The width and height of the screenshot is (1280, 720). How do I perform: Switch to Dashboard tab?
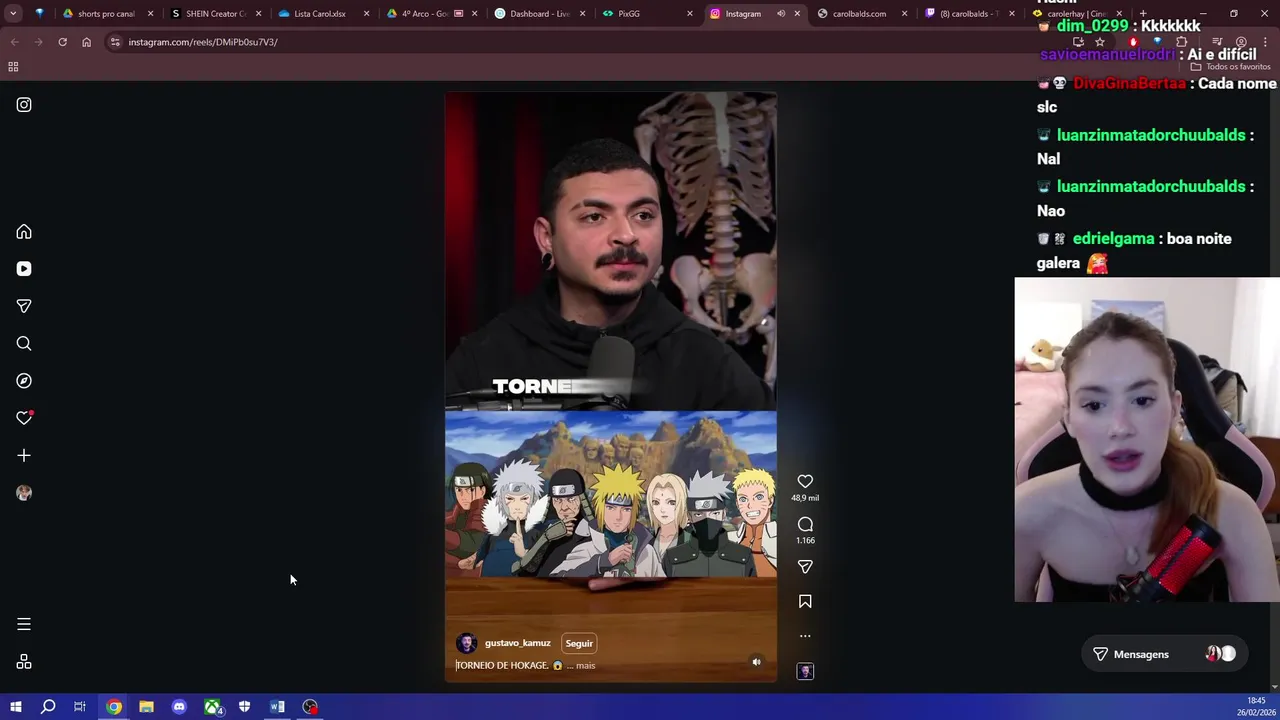pos(539,14)
